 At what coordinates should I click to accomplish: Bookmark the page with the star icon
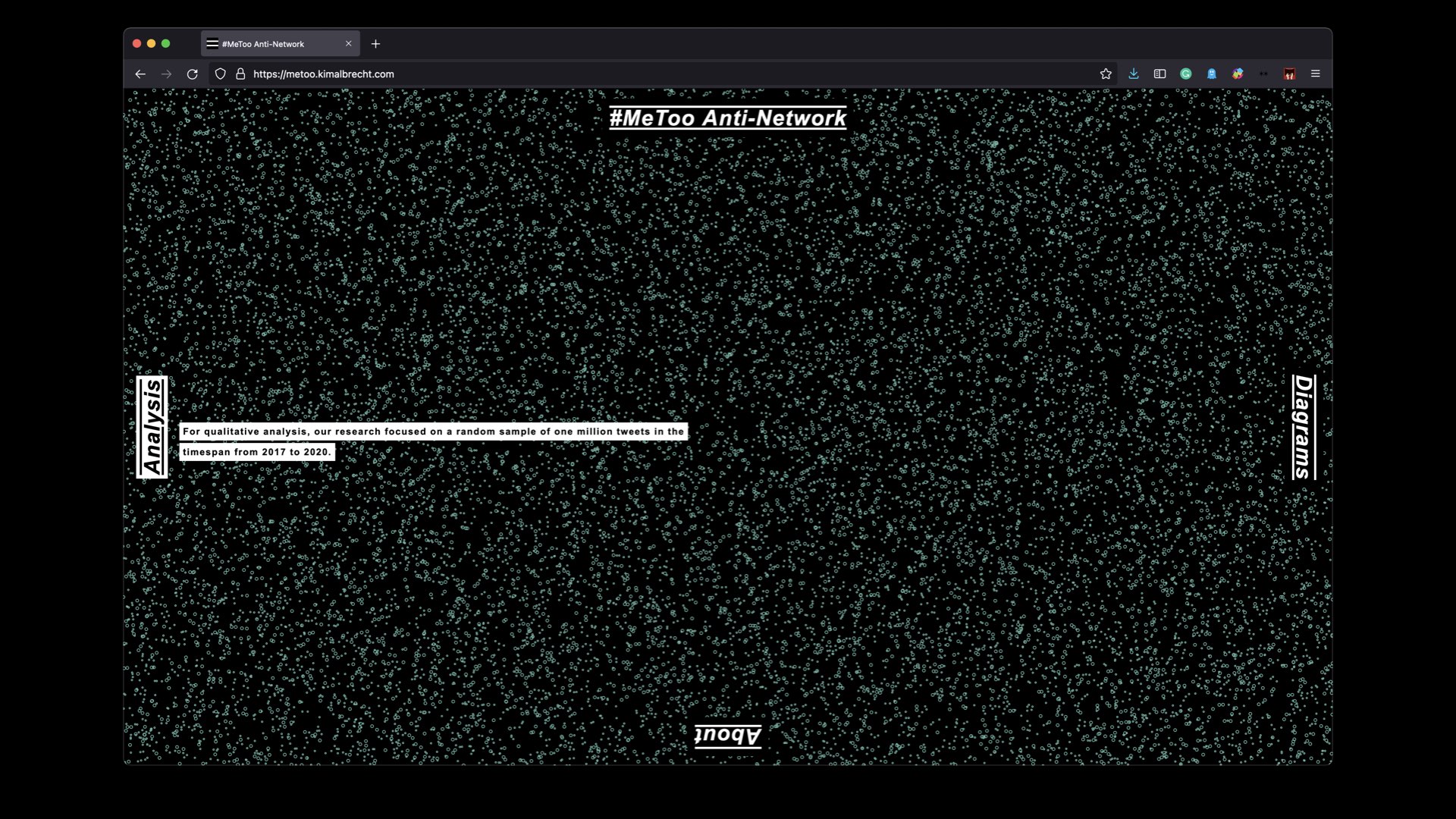click(1106, 74)
